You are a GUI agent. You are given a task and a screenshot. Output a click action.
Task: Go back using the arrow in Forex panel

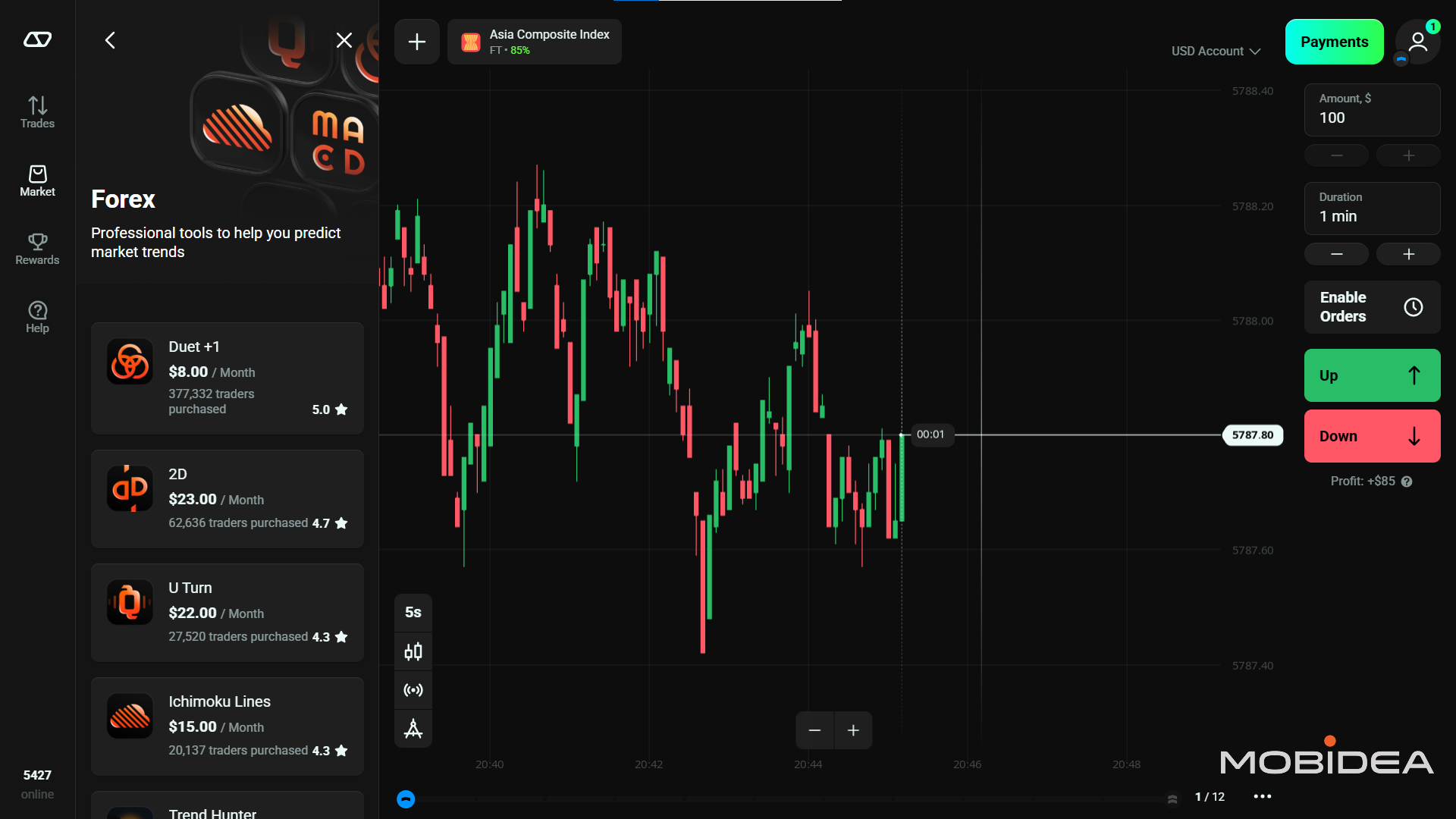(x=110, y=40)
